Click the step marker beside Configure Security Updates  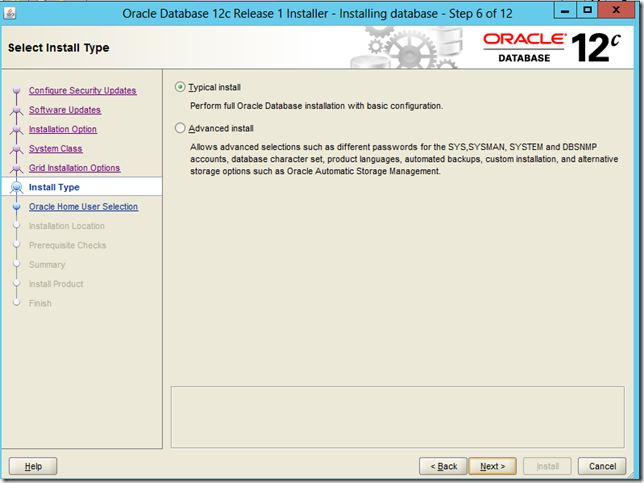(x=16, y=90)
